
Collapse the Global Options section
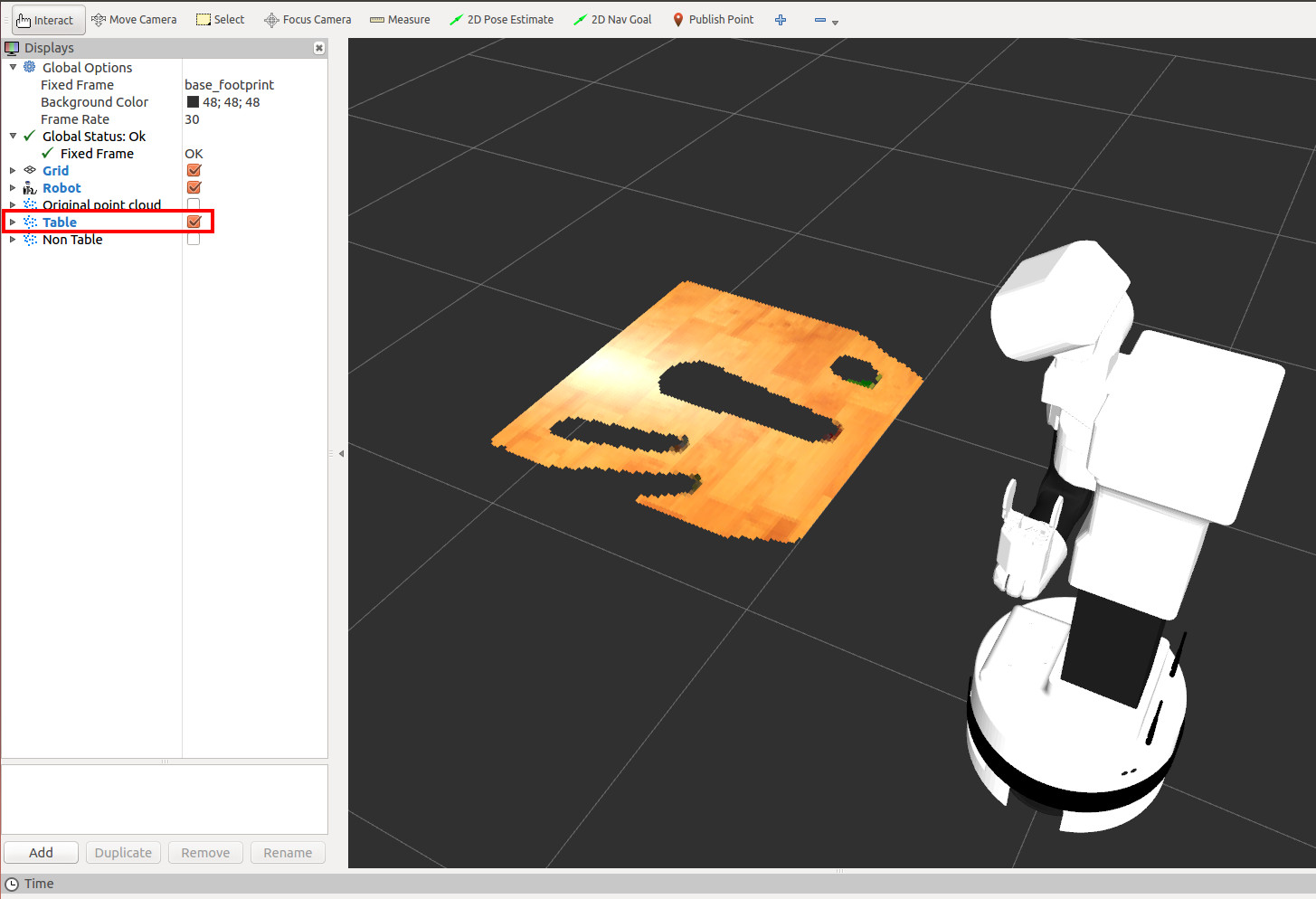click(13, 68)
